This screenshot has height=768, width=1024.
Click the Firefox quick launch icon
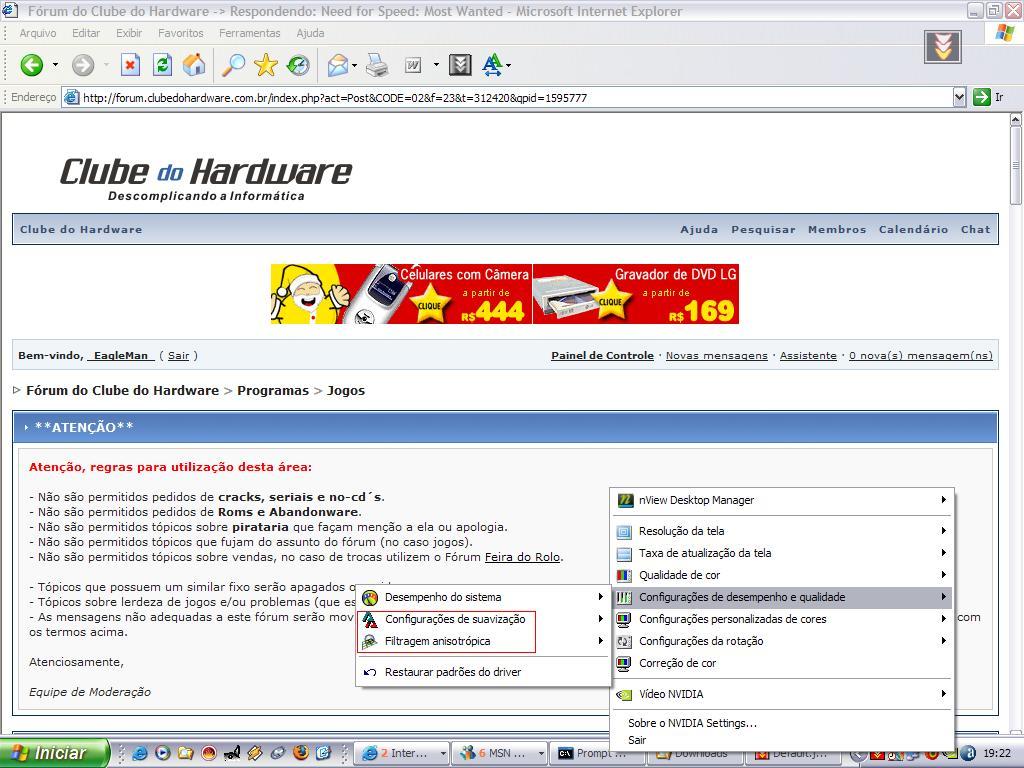(x=300, y=753)
